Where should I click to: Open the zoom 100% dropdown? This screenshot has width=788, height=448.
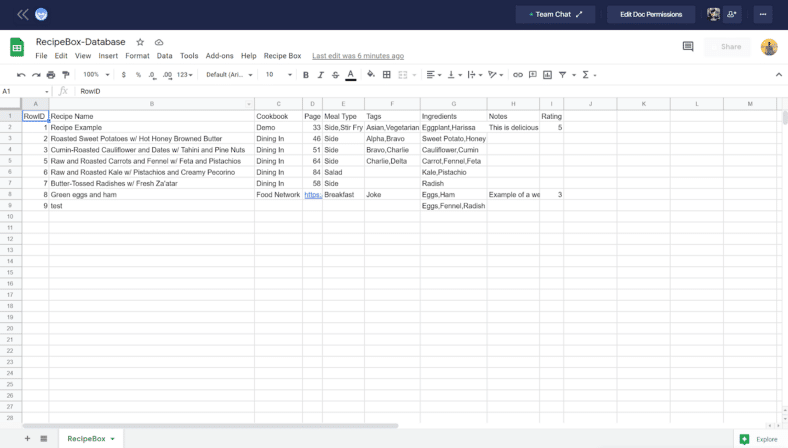pos(96,74)
